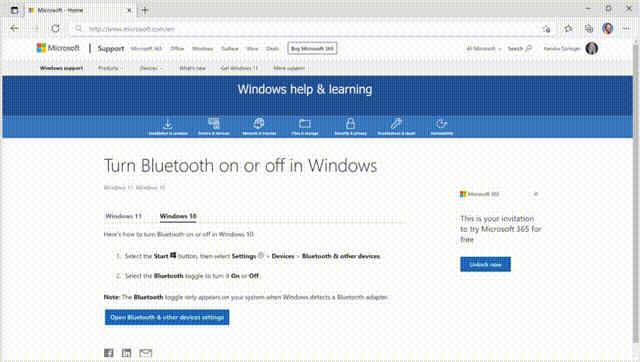
Task: Open the Files & storage folder icon
Action: tap(305, 123)
